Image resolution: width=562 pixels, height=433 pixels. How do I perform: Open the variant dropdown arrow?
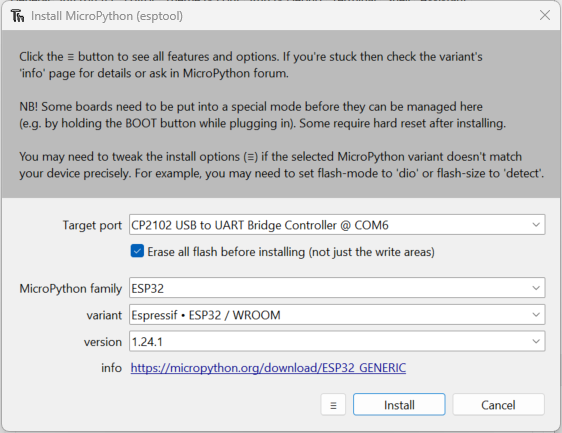coord(536,315)
